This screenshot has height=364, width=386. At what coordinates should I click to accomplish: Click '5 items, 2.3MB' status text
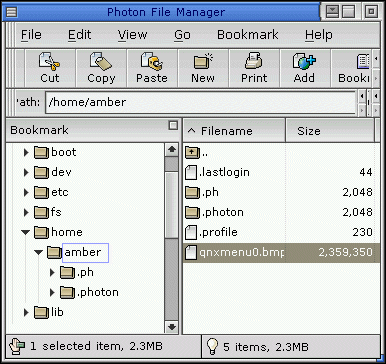(x=266, y=347)
